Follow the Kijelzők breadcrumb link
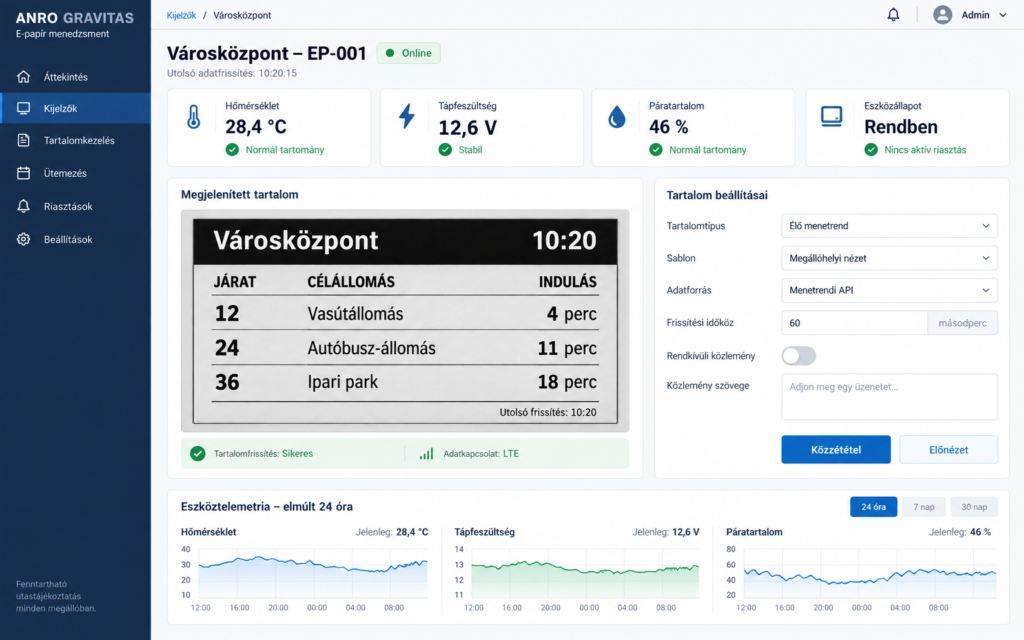Image resolution: width=1024 pixels, height=640 pixels. 181,15
